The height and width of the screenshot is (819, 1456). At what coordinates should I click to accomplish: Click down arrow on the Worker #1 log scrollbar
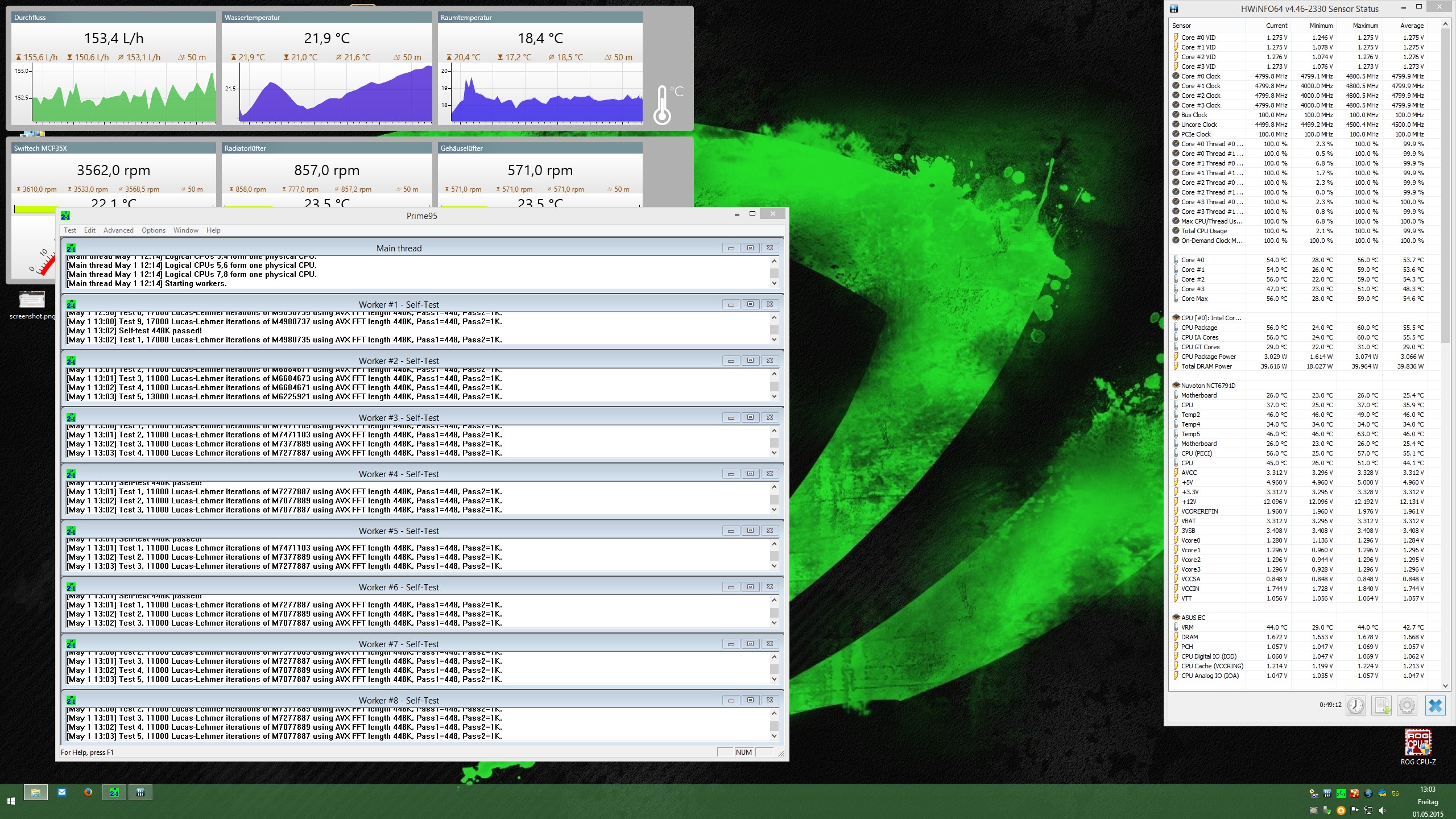coord(774,340)
